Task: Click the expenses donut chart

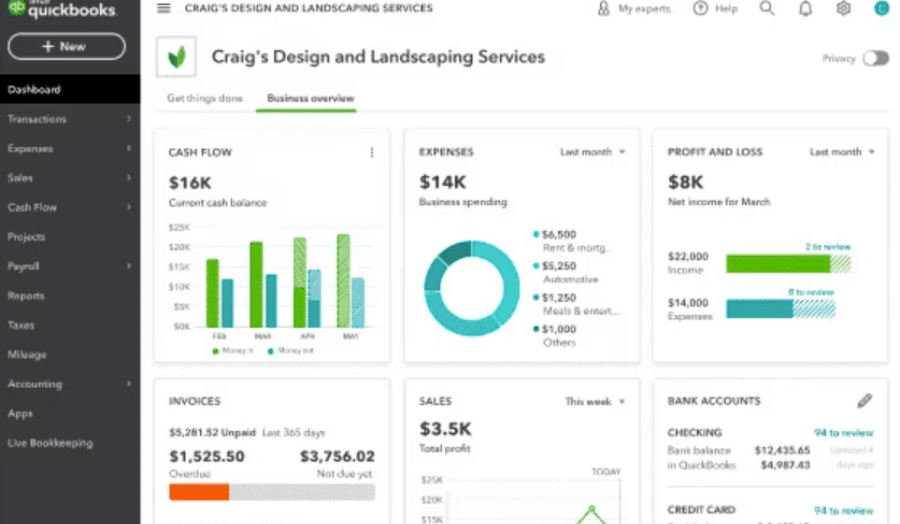Action: pos(472,288)
